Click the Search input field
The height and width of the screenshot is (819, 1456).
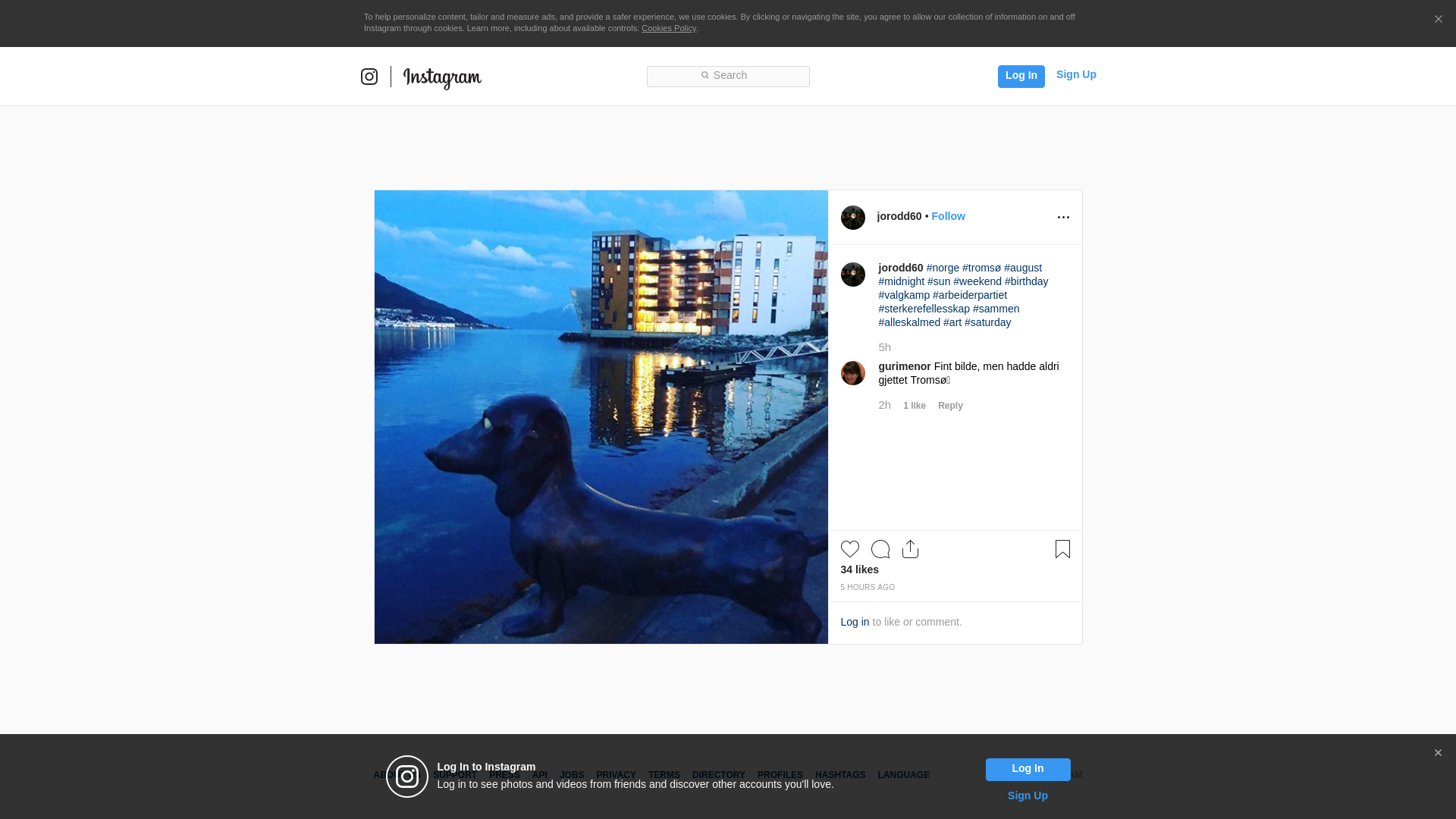click(728, 76)
